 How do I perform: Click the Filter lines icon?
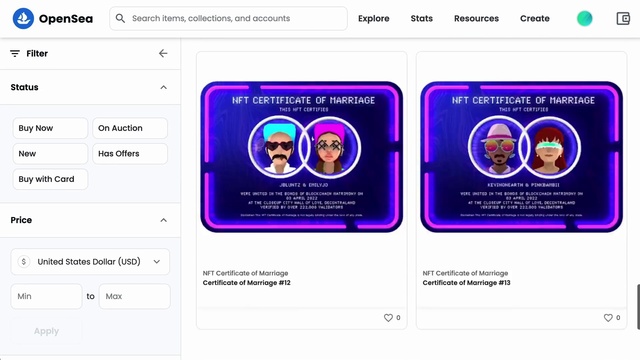pos(15,53)
